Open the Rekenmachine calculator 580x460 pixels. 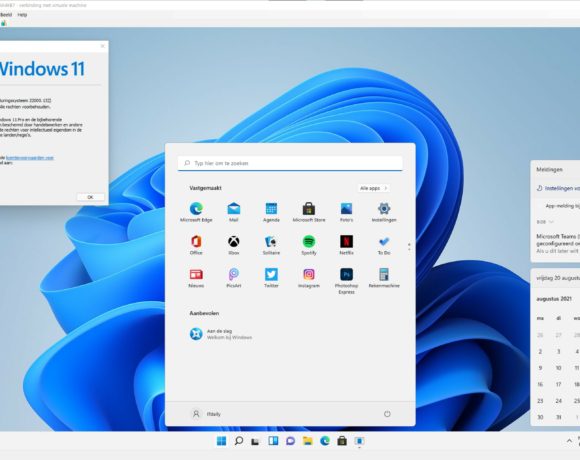(384, 278)
